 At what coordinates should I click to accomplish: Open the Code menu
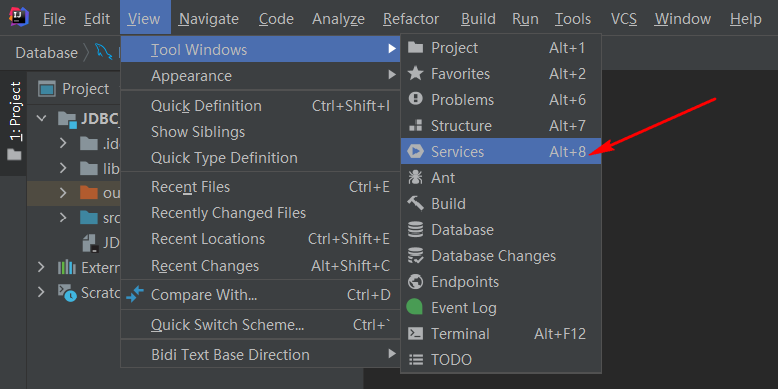click(x=276, y=19)
